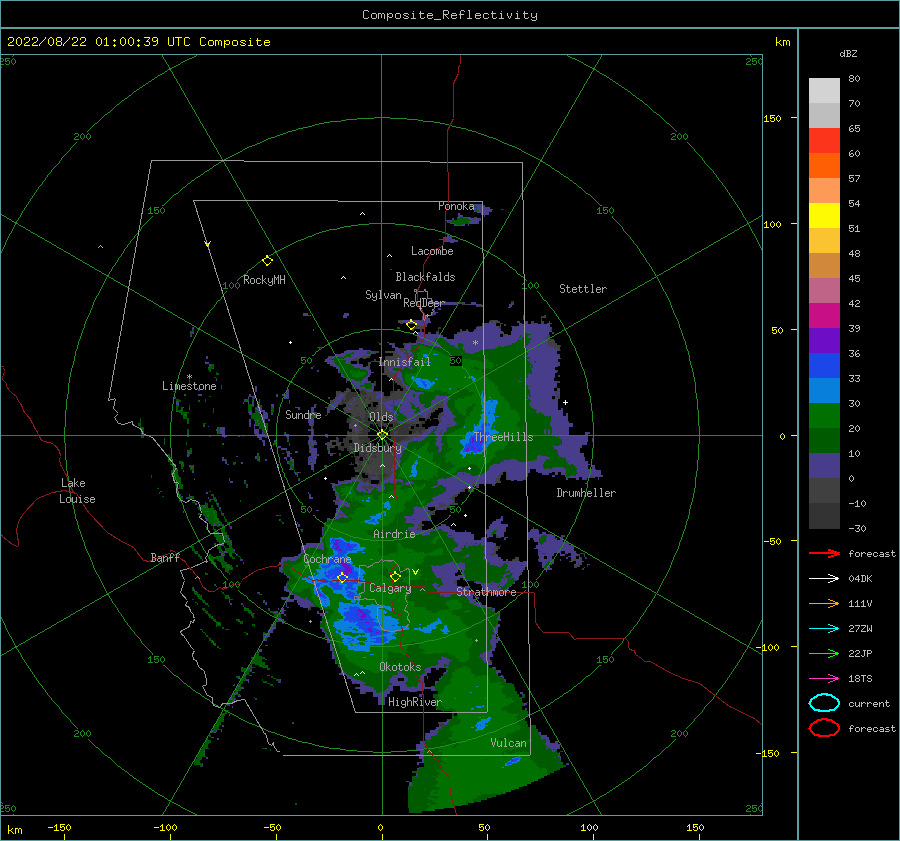Select the Innisfail label
900x841 pixels.
(x=404, y=362)
